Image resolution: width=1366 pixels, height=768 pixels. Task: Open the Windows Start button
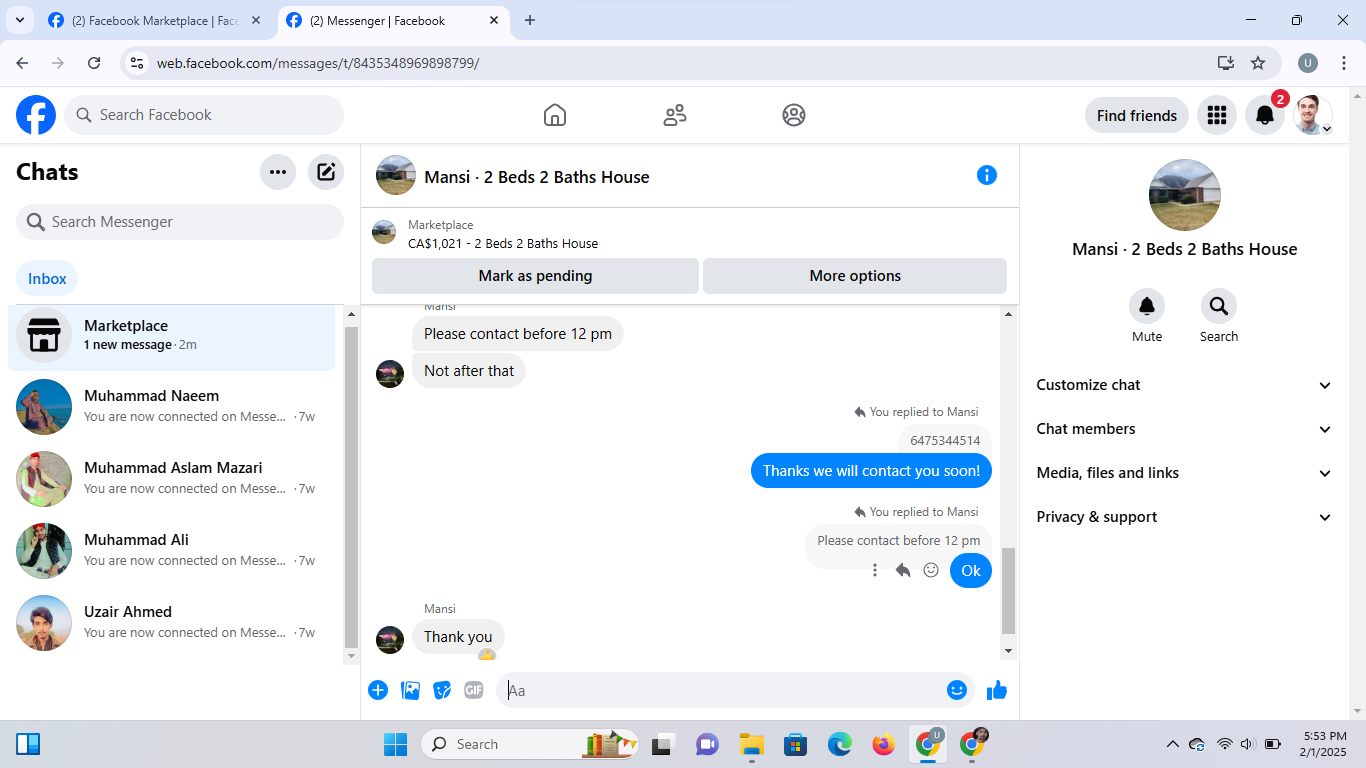(396, 744)
